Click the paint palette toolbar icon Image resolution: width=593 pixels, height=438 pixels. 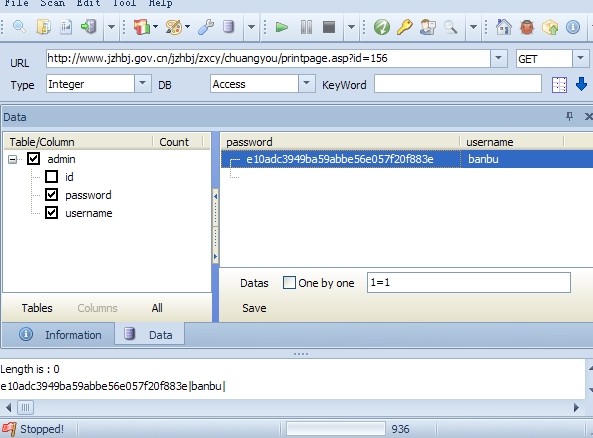tap(174, 27)
